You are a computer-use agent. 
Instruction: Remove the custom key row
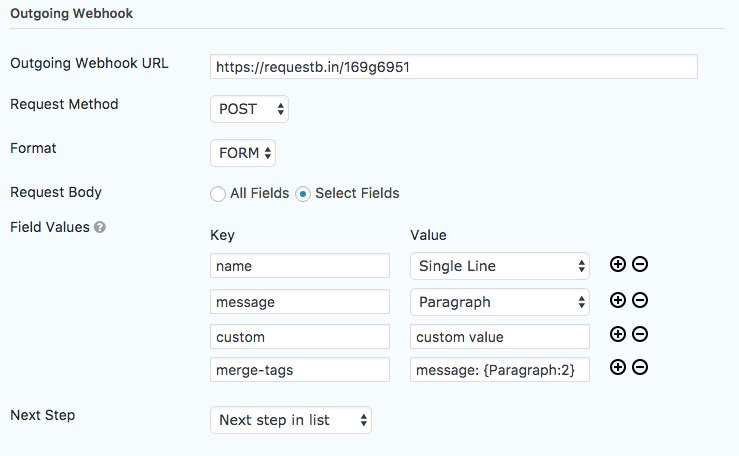(x=640, y=334)
